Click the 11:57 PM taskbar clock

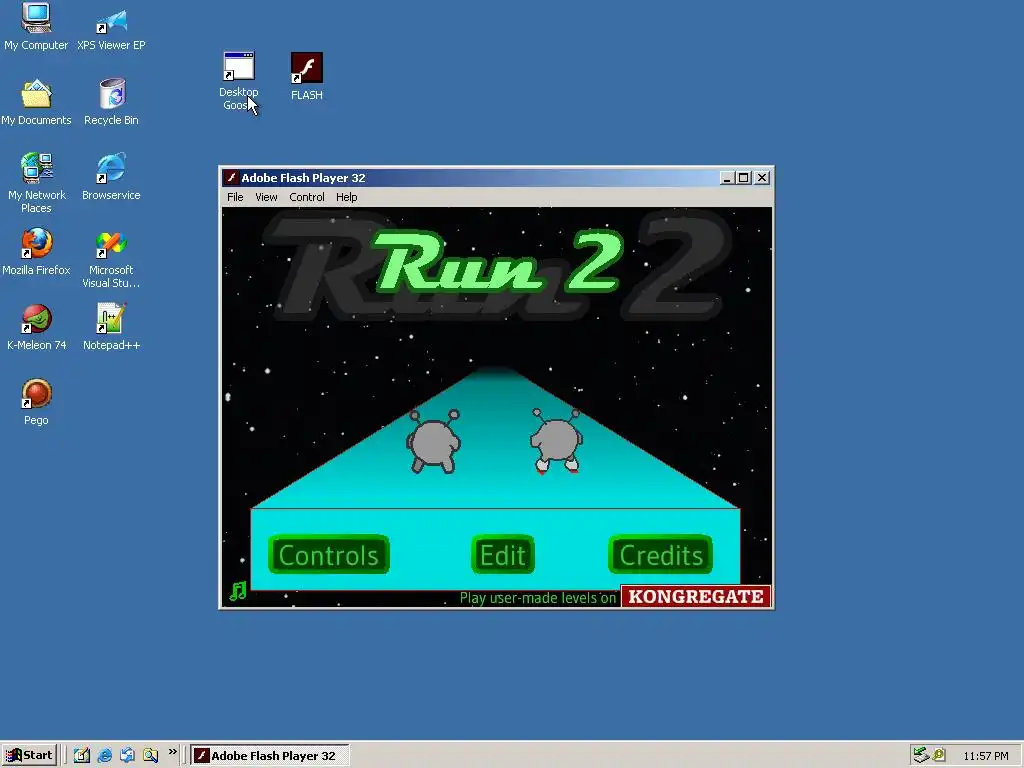(x=986, y=756)
